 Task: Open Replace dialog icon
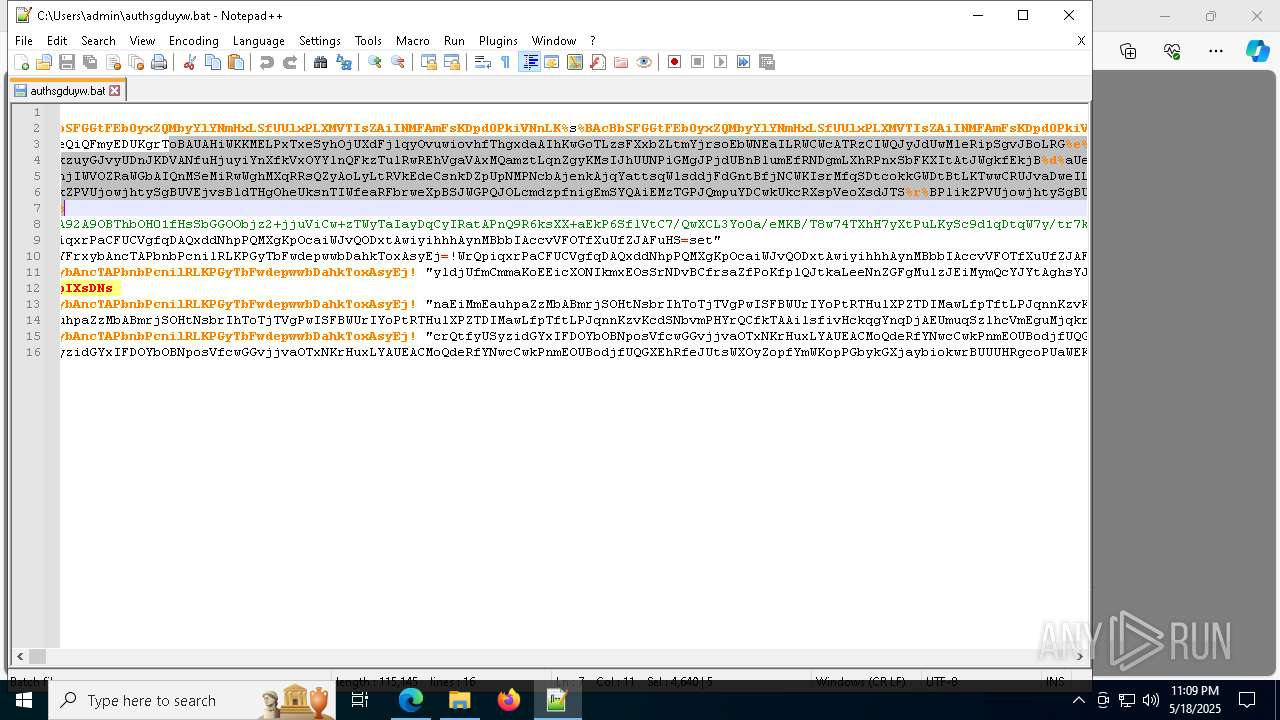coord(343,62)
